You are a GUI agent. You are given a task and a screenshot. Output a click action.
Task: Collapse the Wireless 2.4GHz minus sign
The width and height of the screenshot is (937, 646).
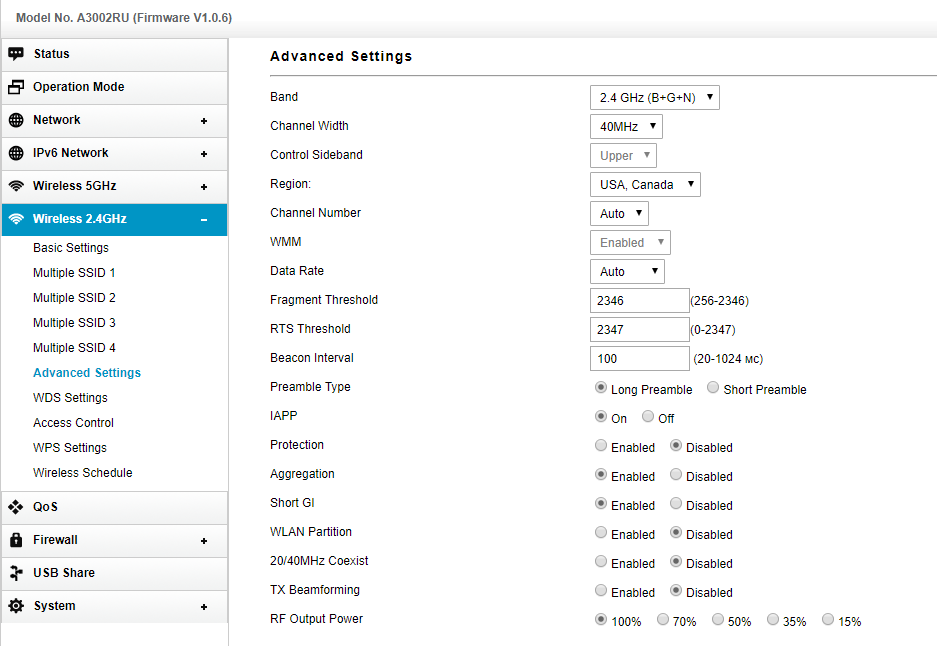click(x=204, y=219)
